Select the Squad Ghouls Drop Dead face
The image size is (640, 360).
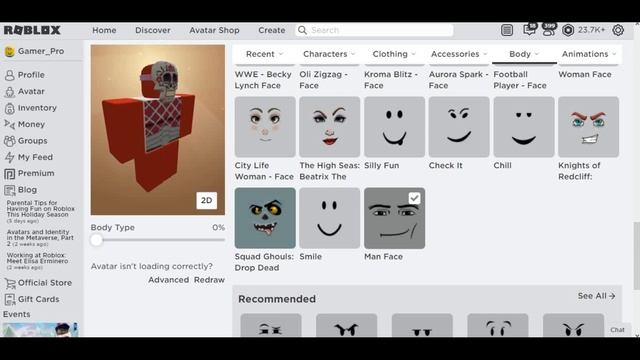(x=265, y=218)
